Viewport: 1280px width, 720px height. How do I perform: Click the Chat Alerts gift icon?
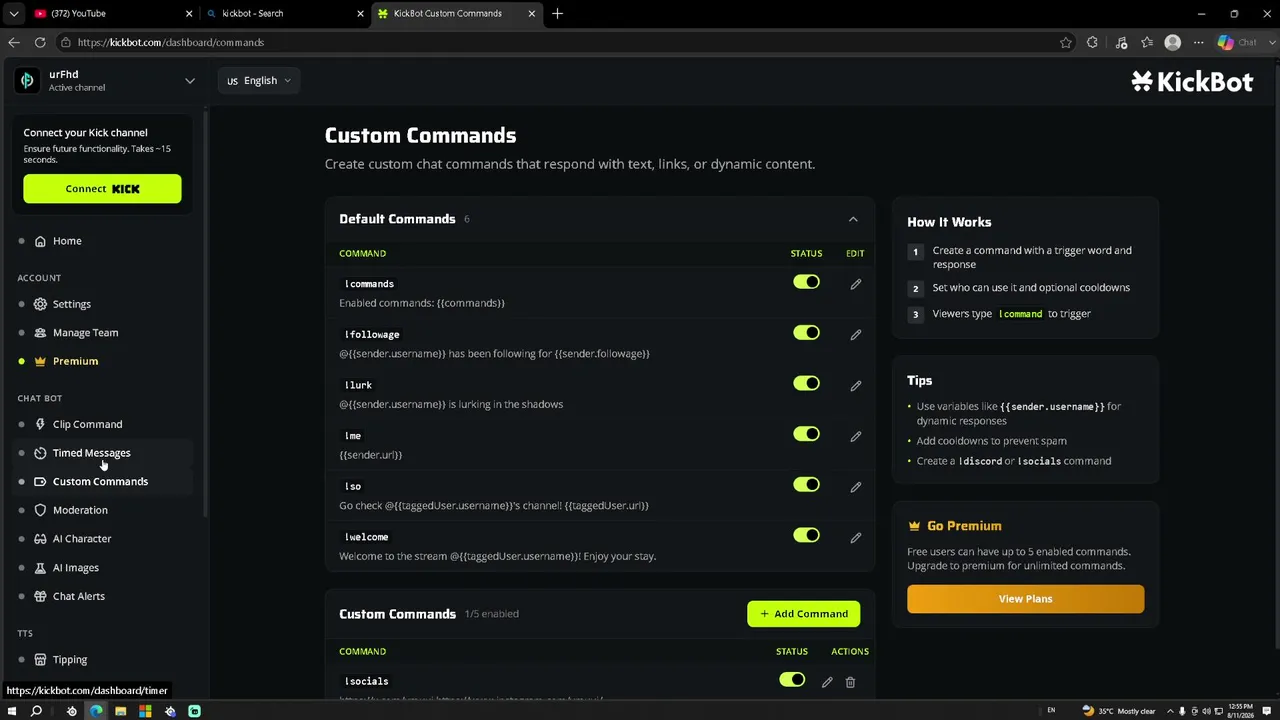coord(40,596)
